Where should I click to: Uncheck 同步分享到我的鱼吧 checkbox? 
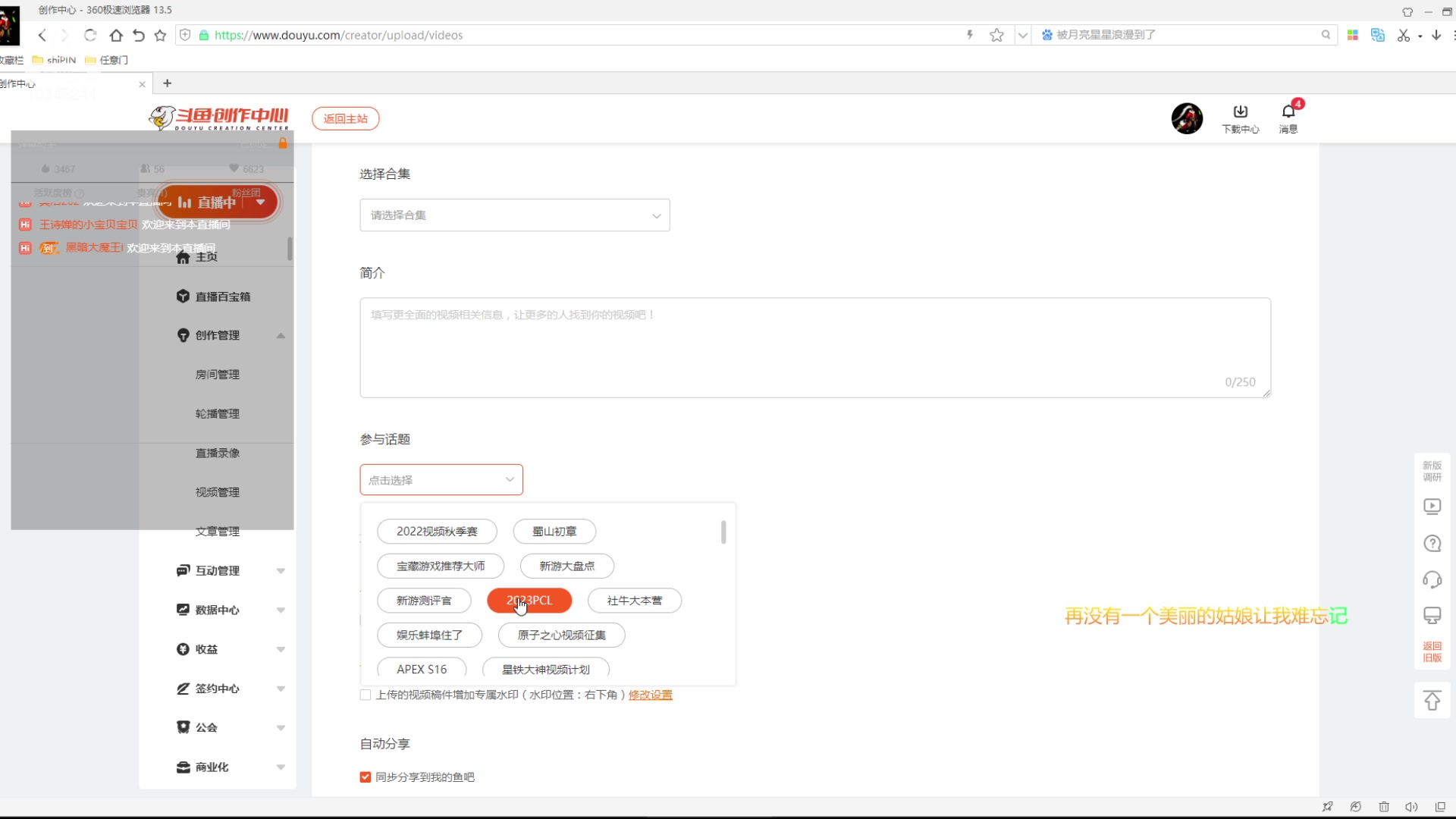point(366,777)
